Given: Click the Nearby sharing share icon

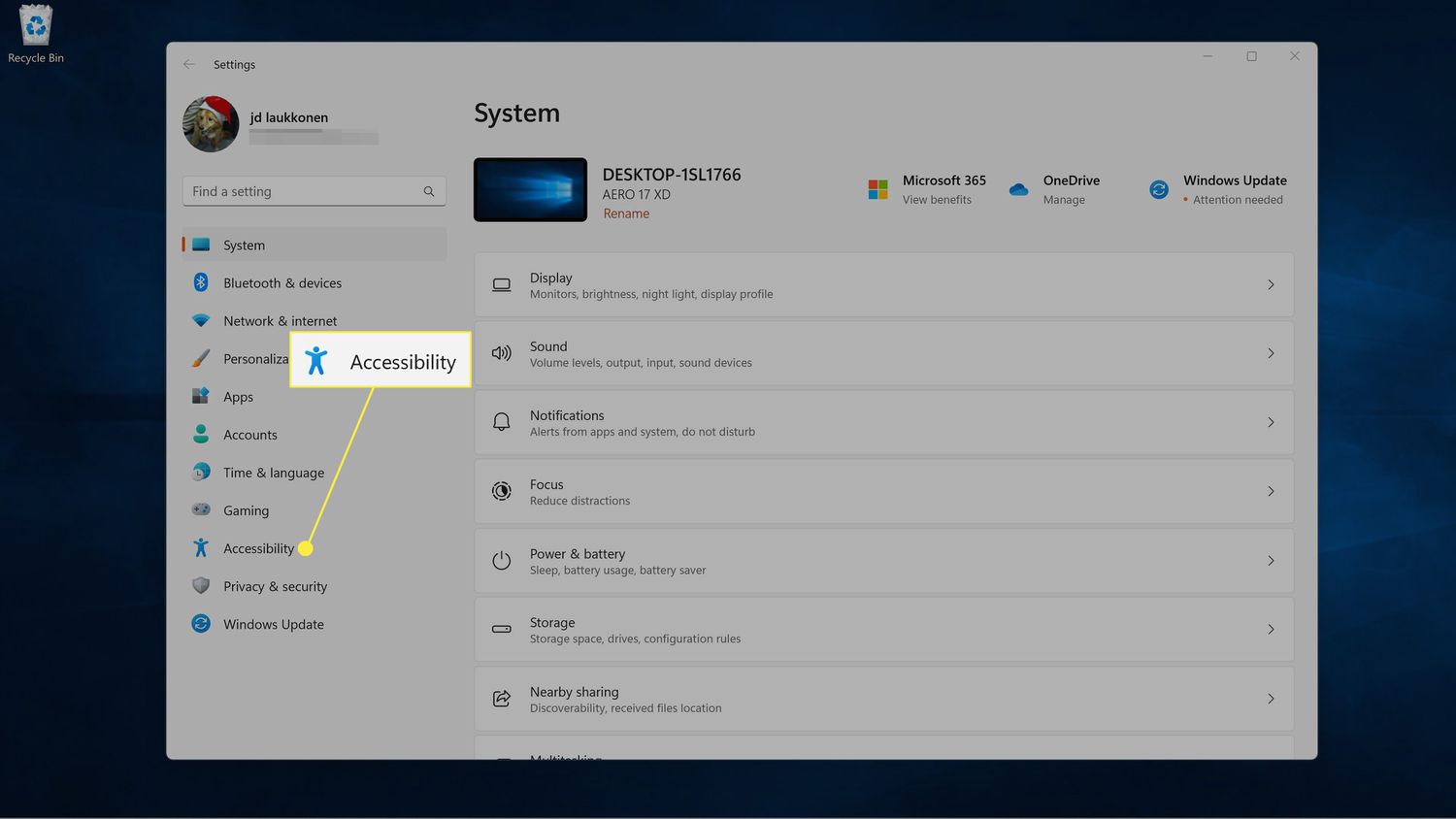Looking at the screenshot, I should tap(502, 699).
